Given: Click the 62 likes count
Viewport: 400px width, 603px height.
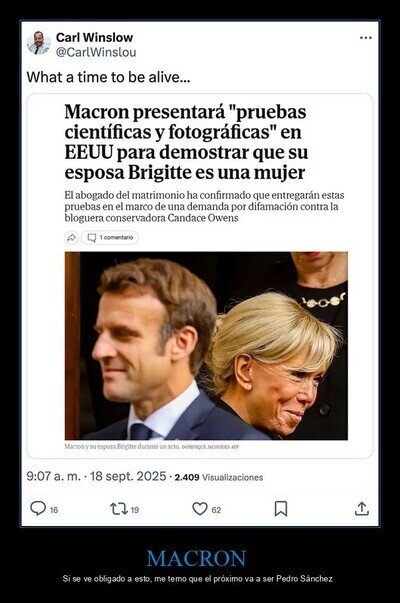Looking at the screenshot, I should (x=217, y=510).
